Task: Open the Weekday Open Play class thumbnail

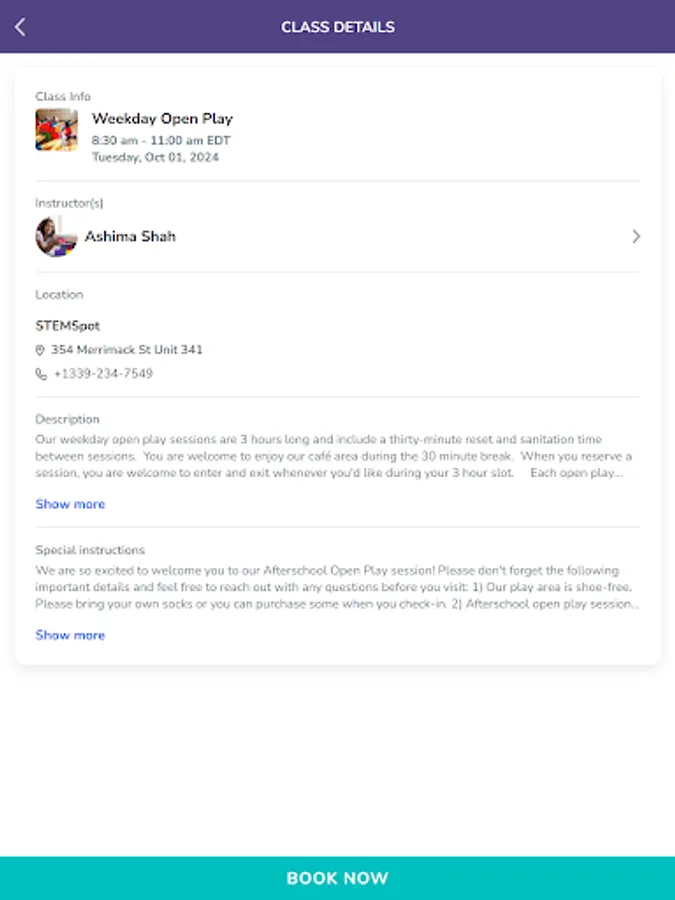Action: [57, 130]
